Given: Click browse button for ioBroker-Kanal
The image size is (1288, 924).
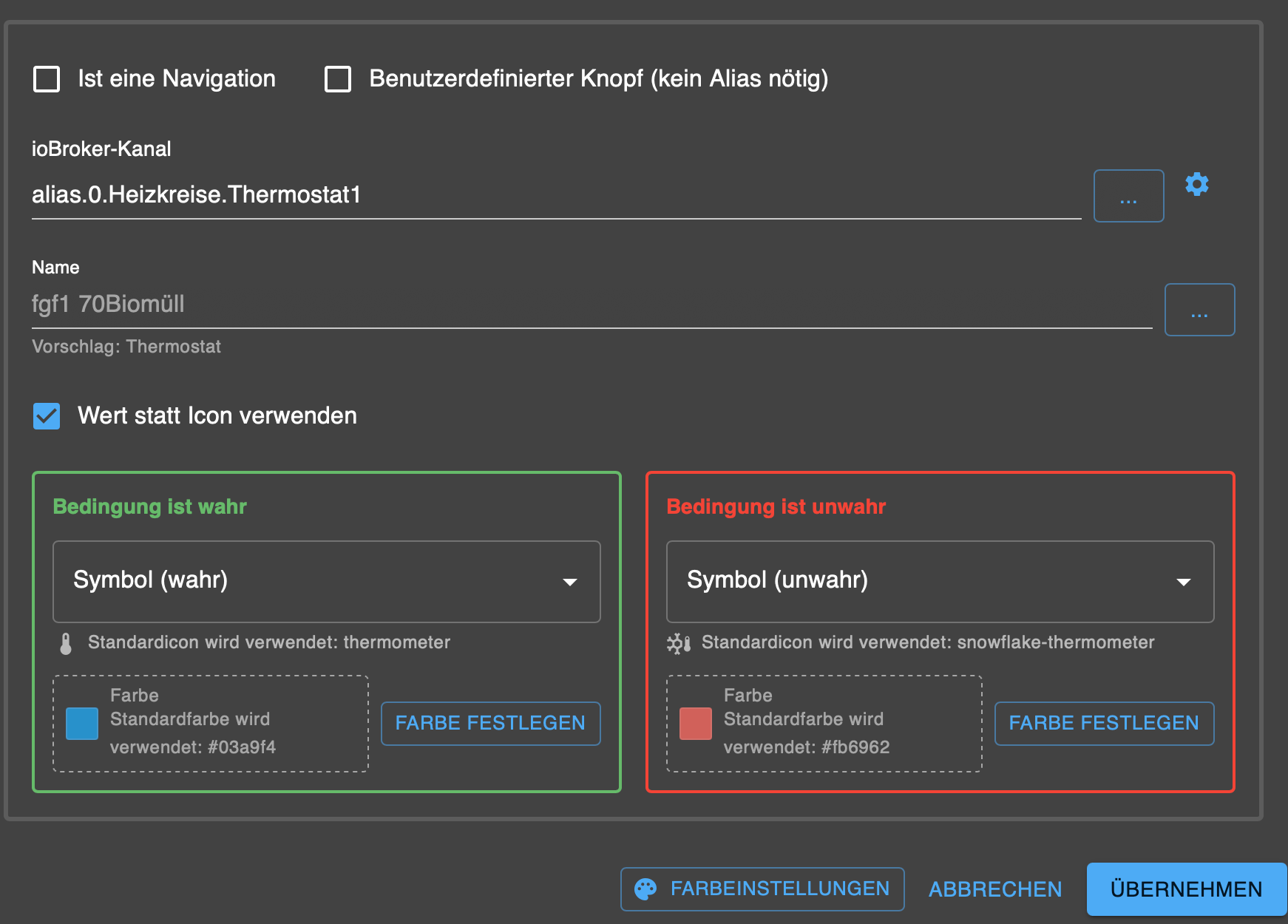Looking at the screenshot, I should pyautogui.click(x=1128, y=196).
